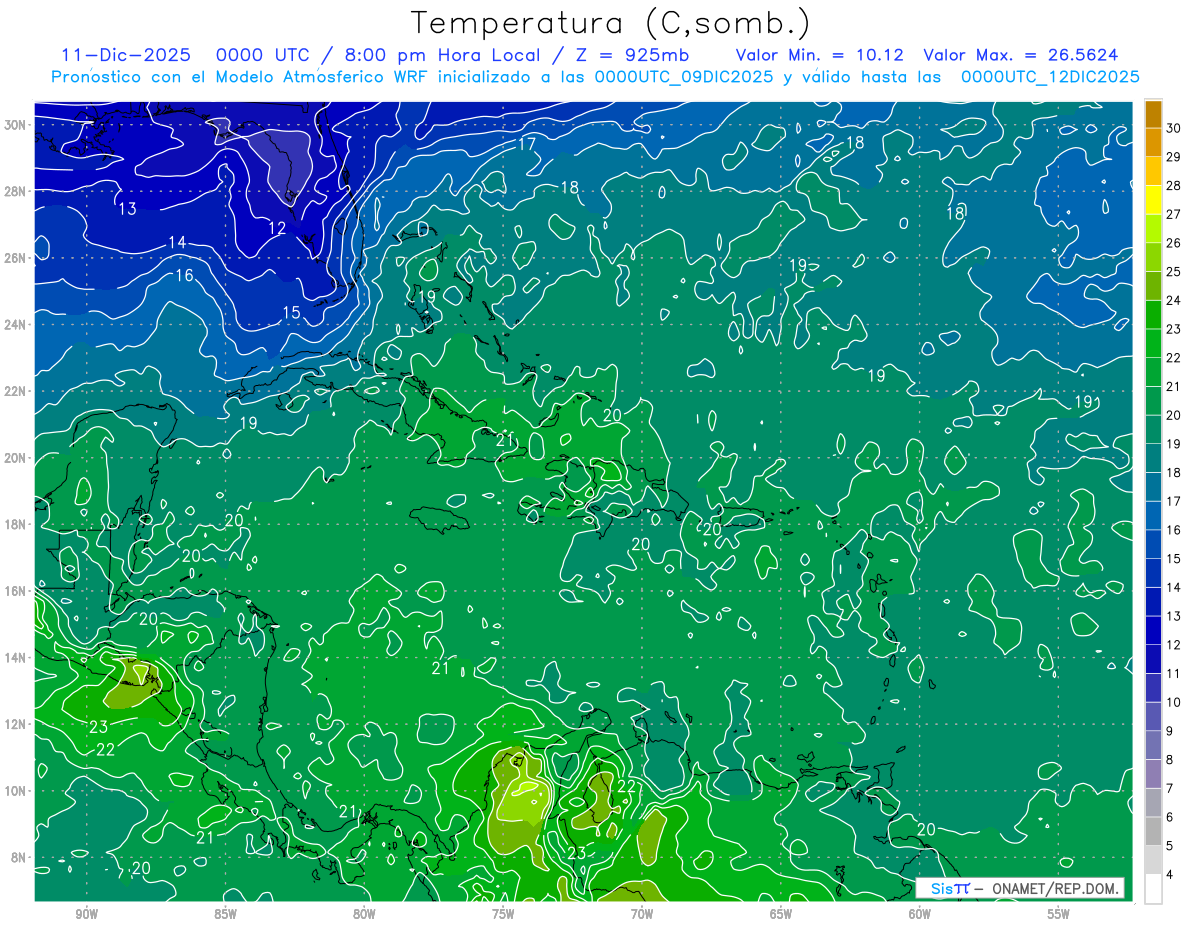Click the '15' contour label on the map
1200x927 pixels.
coord(291,313)
